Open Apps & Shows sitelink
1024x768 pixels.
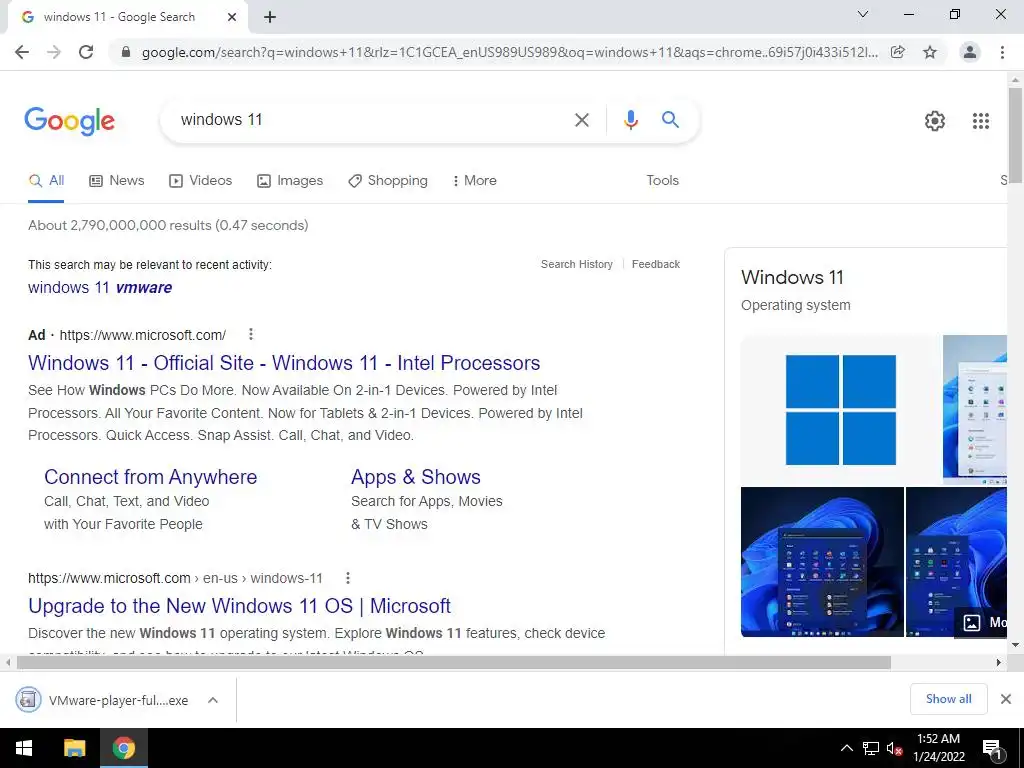(416, 477)
